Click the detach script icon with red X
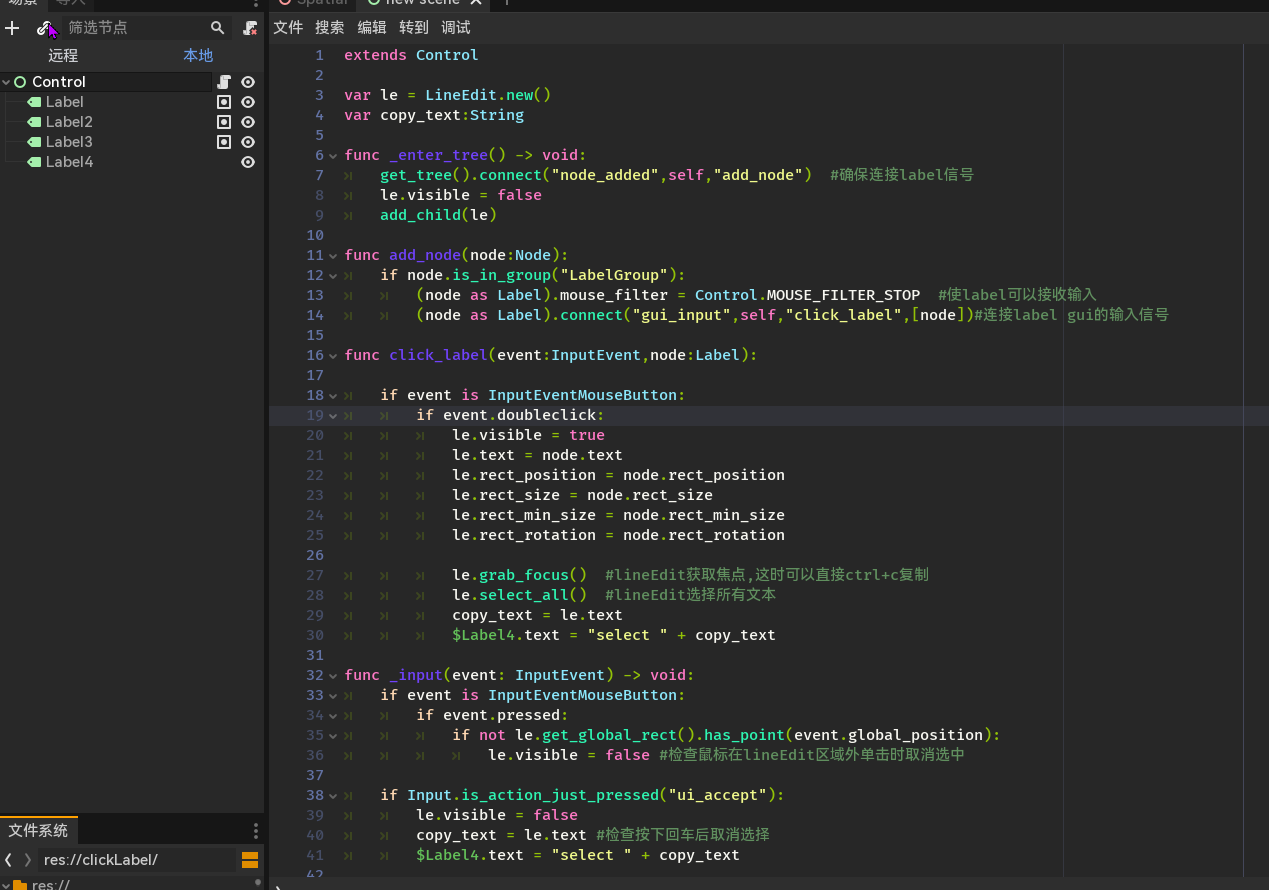Screen dimensions: 1269x890 coord(250,28)
